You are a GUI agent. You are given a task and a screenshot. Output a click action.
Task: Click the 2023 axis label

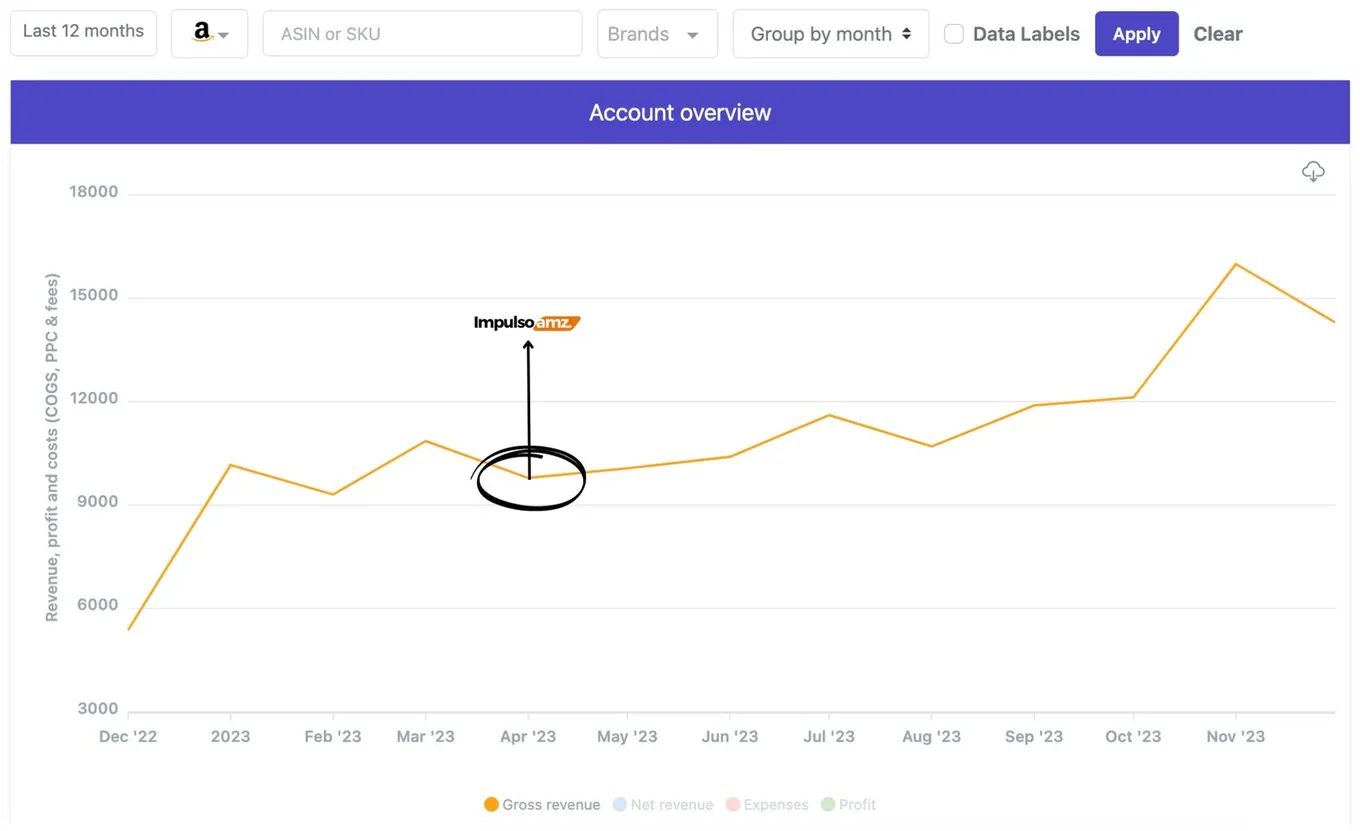230,737
